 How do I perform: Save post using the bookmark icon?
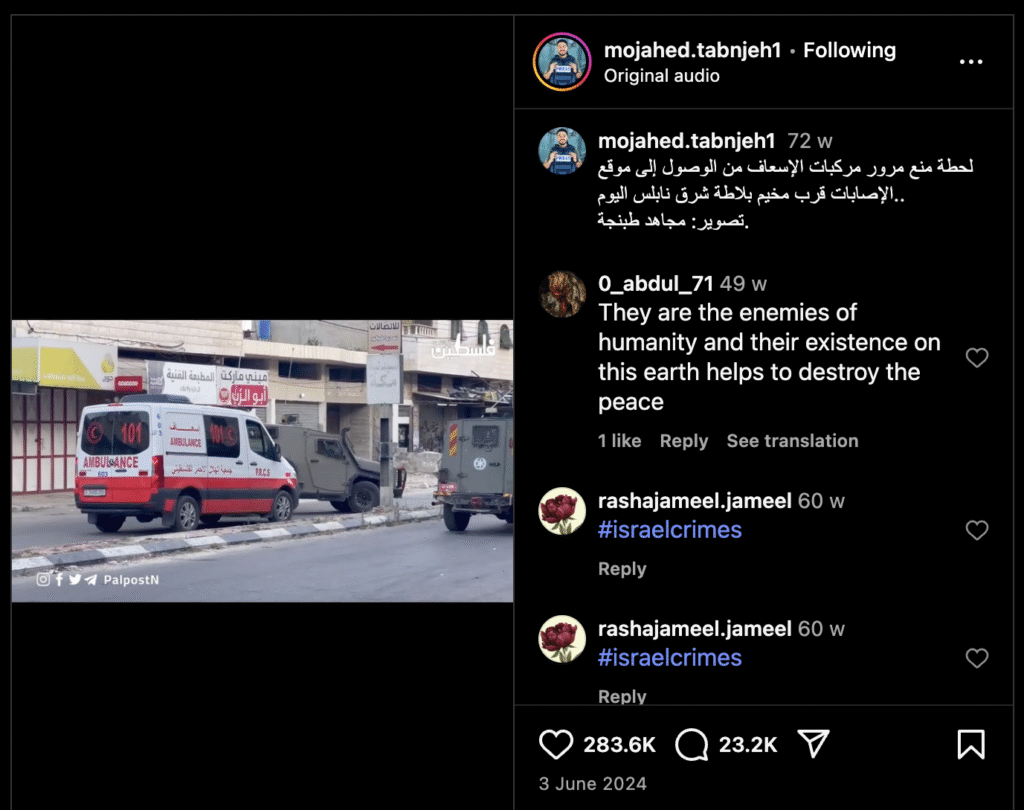pyautogui.click(x=970, y=744)
